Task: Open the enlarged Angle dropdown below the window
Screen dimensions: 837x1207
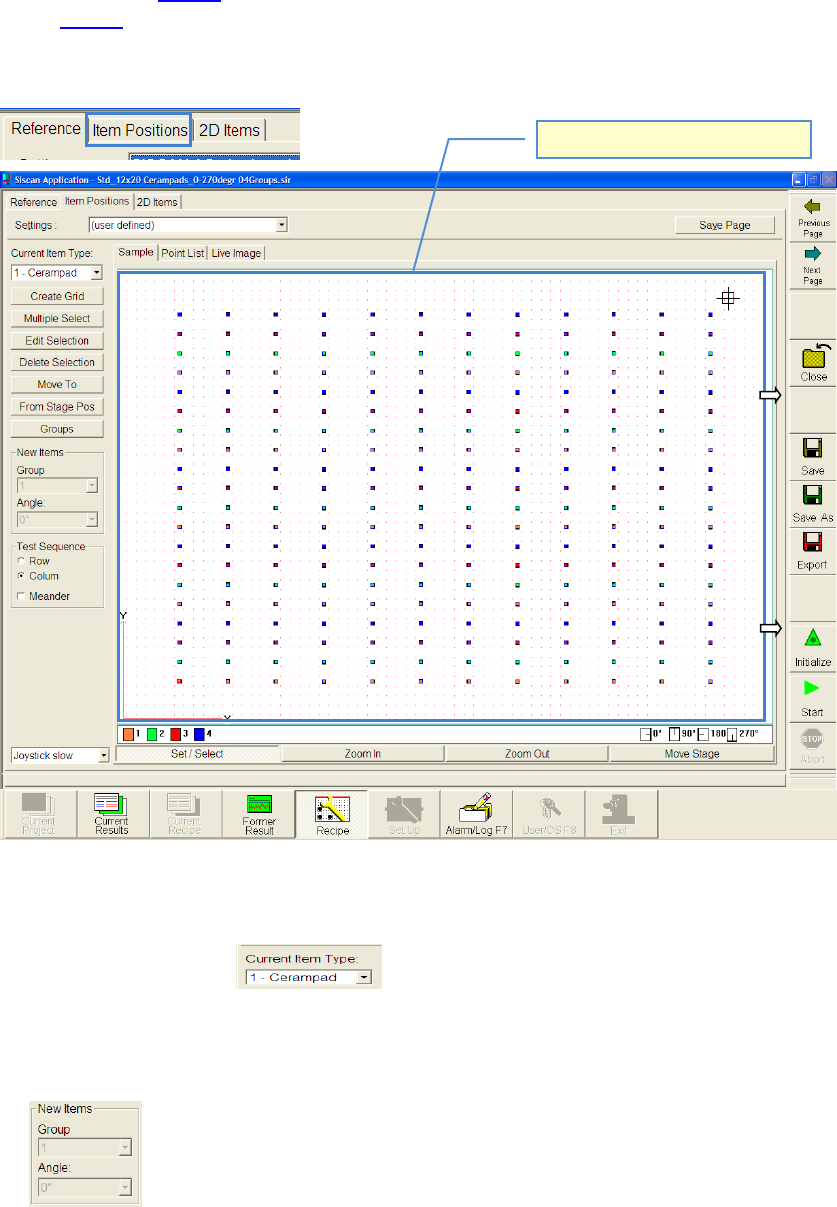Action: [84, 1188]
